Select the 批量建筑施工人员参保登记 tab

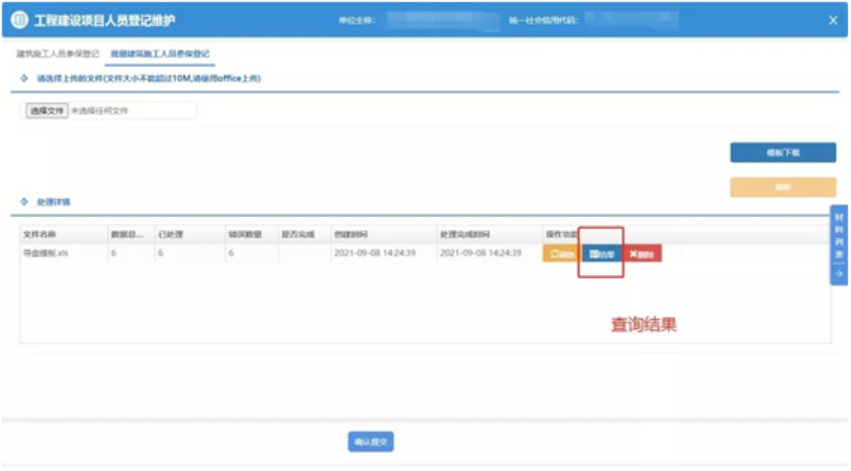(x=160, y=53)
